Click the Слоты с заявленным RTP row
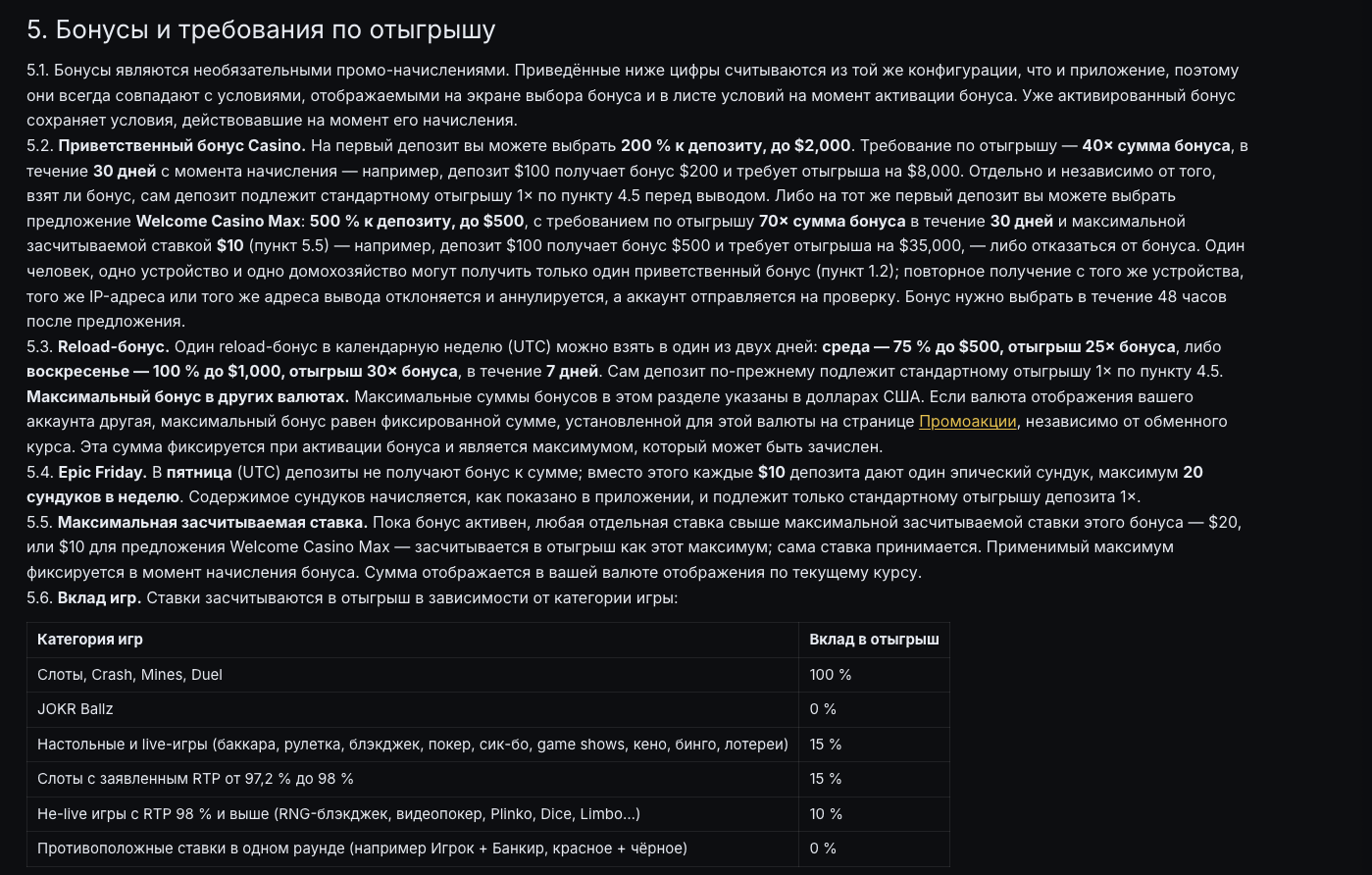Viewport: 1372px width, 875px height. pyautogui.click(x=488, y=779)
